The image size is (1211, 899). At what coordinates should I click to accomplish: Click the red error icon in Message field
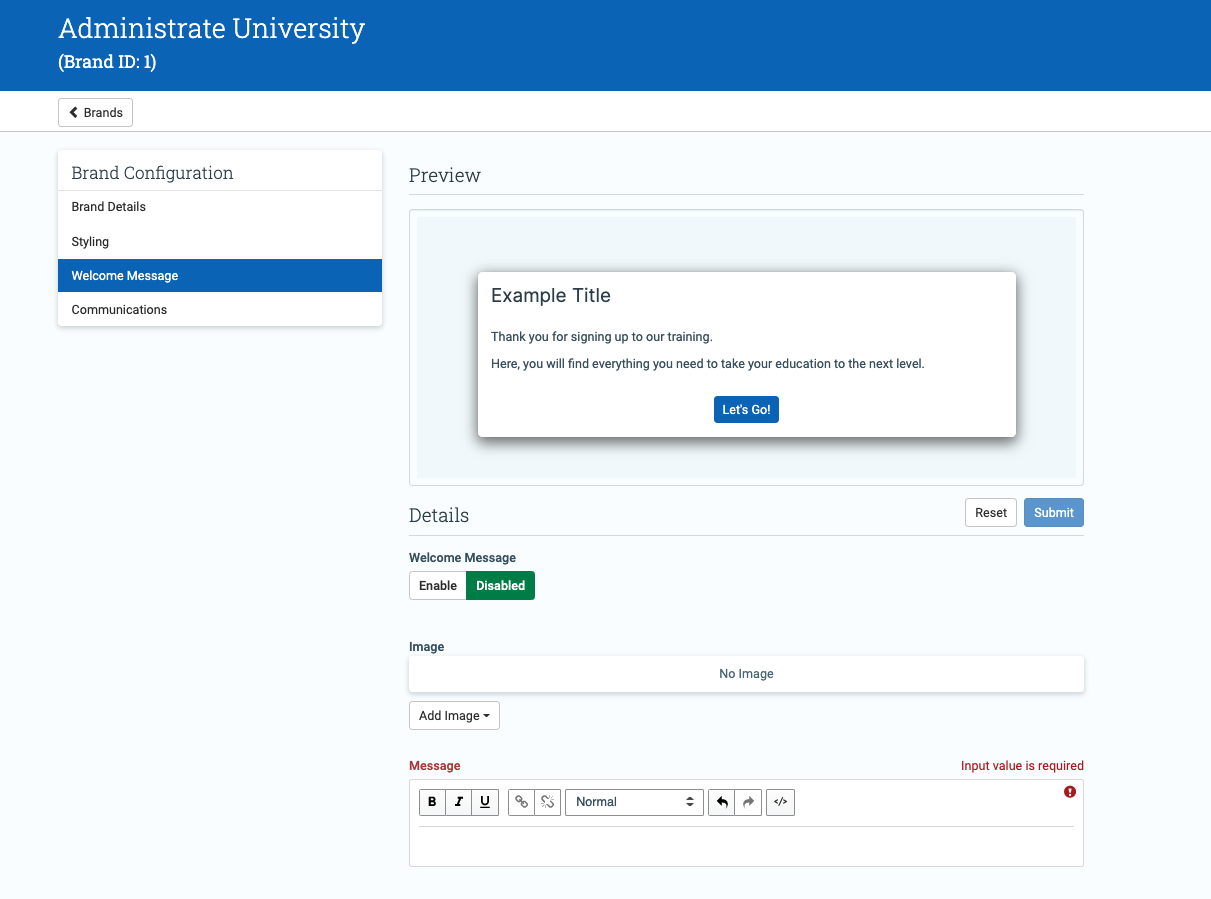1070,792
